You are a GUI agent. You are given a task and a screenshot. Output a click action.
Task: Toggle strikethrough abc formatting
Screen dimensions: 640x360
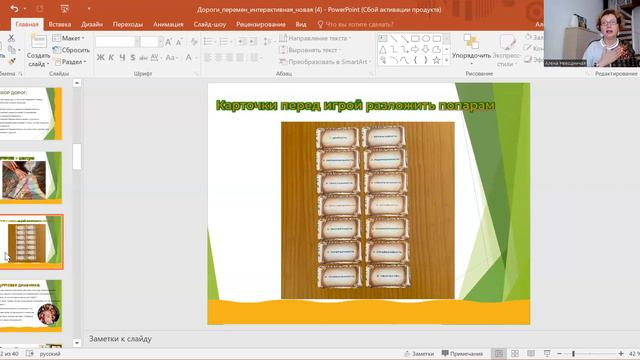pos(143,58)
